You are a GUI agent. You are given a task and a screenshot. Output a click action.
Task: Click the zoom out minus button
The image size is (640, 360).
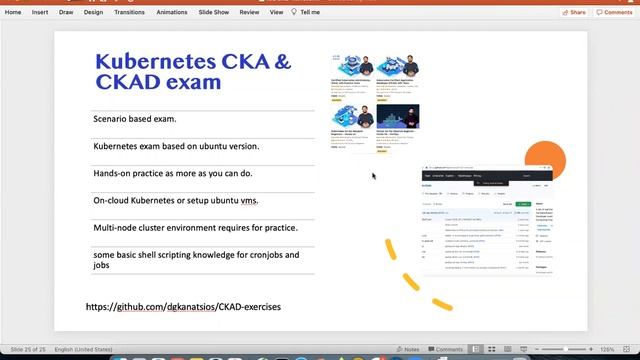pos(537,349)
